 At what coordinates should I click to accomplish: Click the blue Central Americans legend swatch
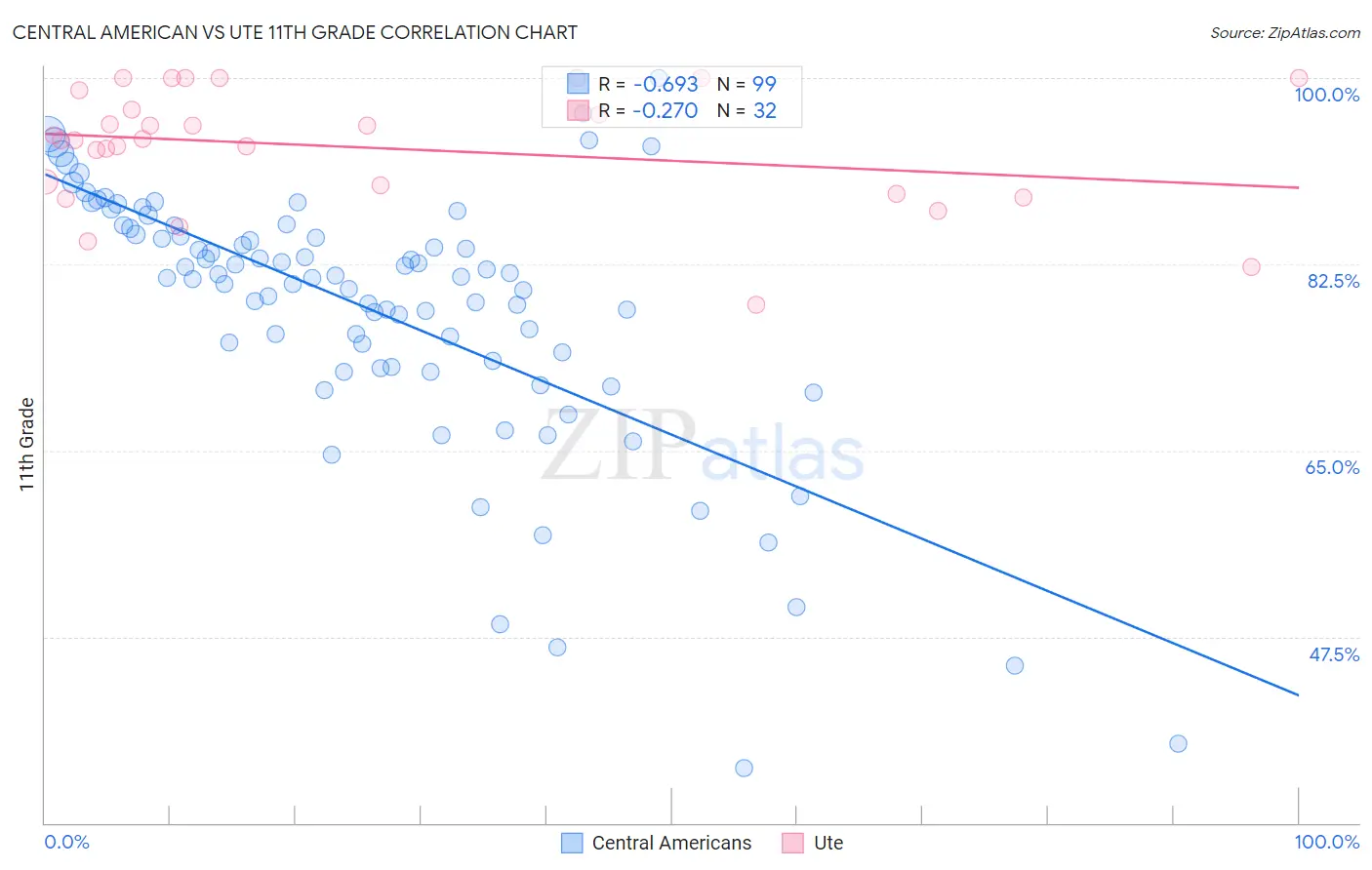[x=572, y=843]
